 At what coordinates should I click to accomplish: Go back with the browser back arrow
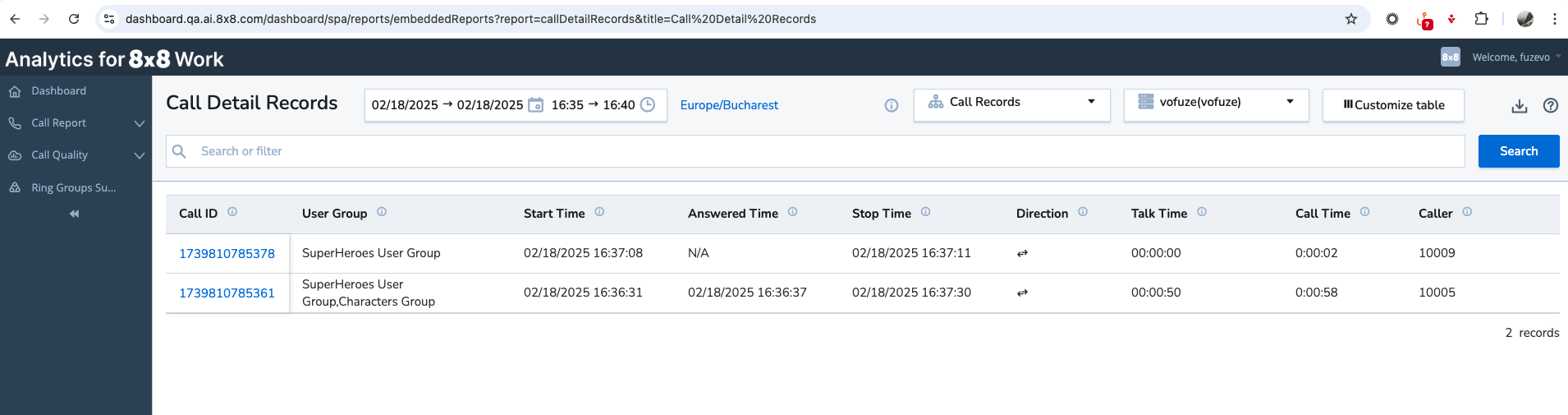pyautogui.click(x=15, y=19)
